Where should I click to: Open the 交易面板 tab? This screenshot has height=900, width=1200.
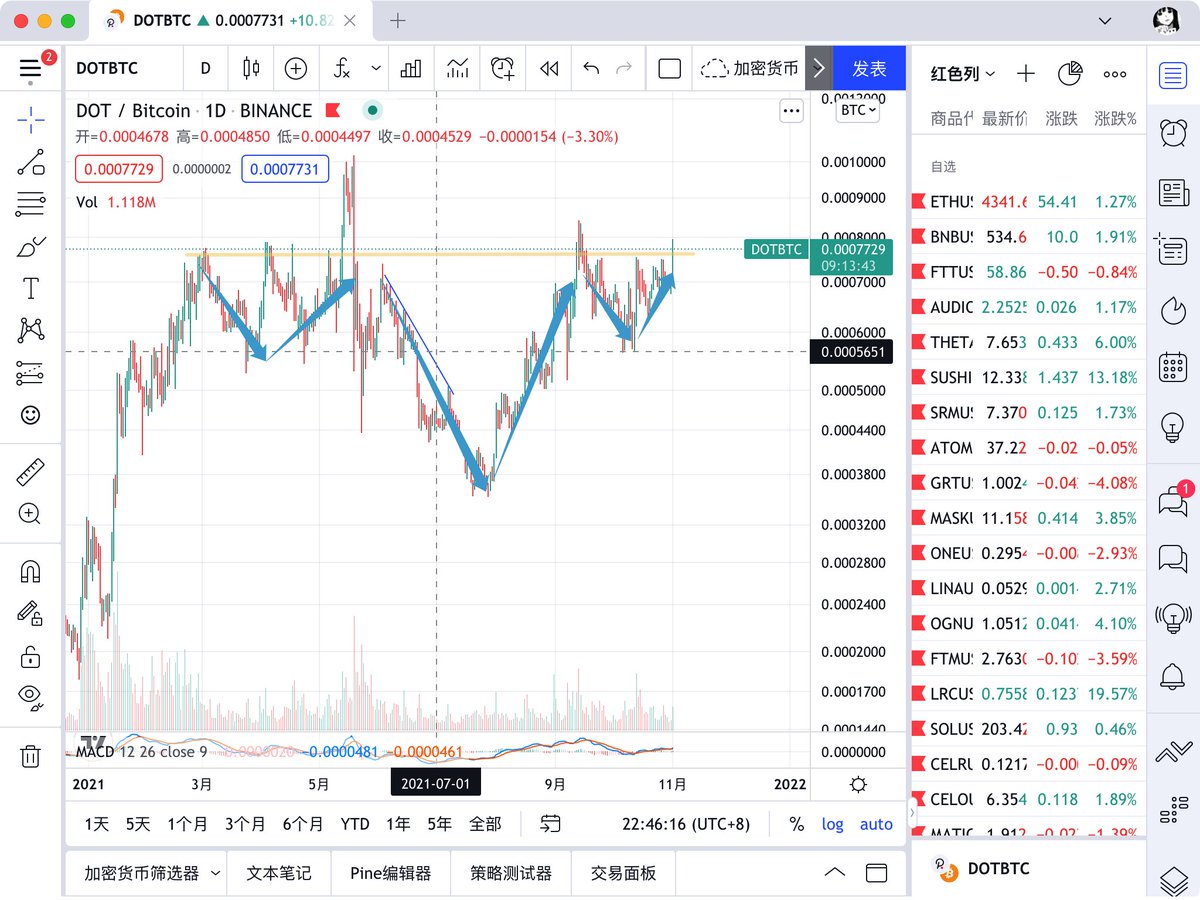623,873
